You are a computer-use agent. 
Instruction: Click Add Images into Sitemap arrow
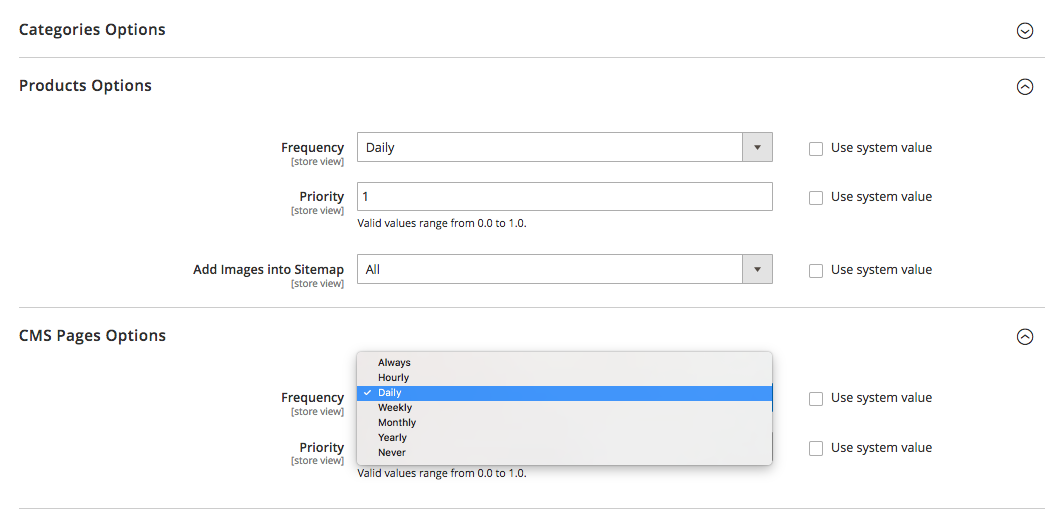coord(757,270)
